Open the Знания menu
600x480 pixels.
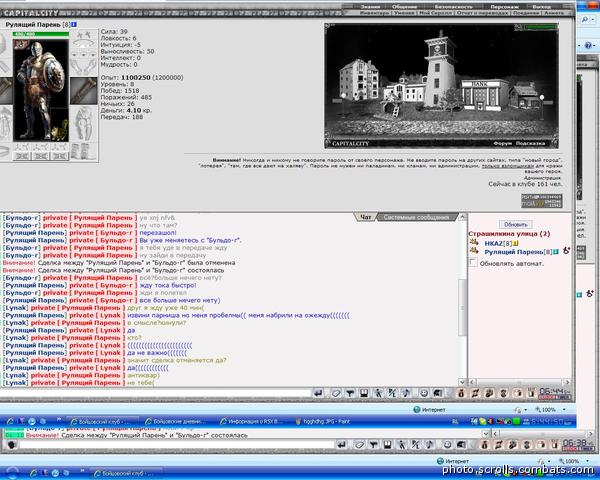pyautogui.click(x=371, y=7)
